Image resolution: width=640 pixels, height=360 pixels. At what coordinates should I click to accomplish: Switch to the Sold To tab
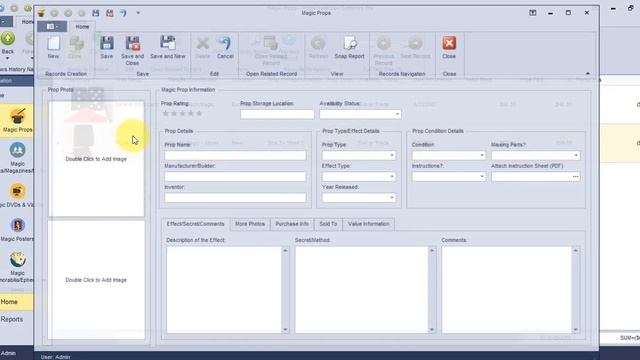point(328,224)
